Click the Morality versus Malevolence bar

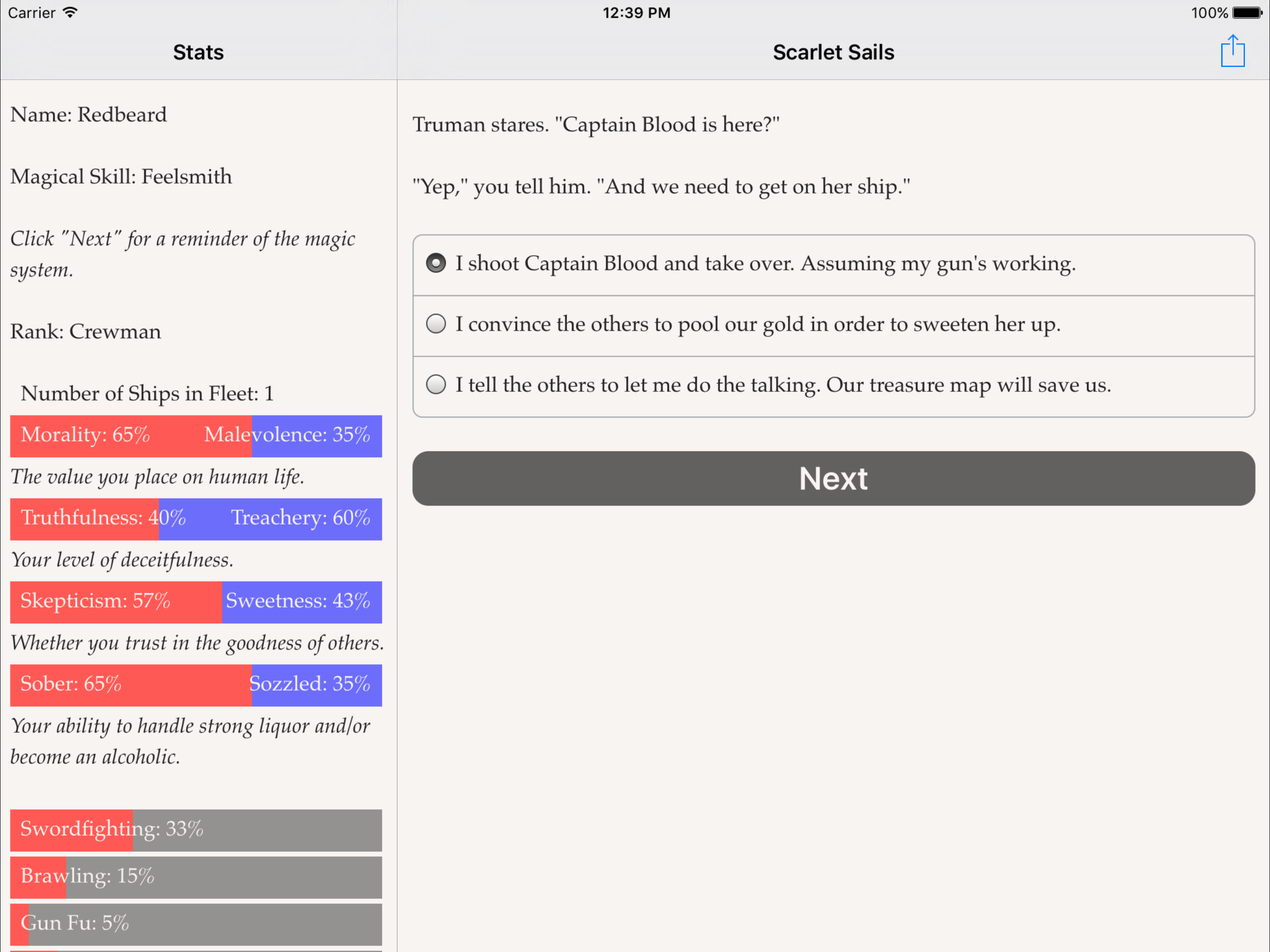tap(196, 436)
